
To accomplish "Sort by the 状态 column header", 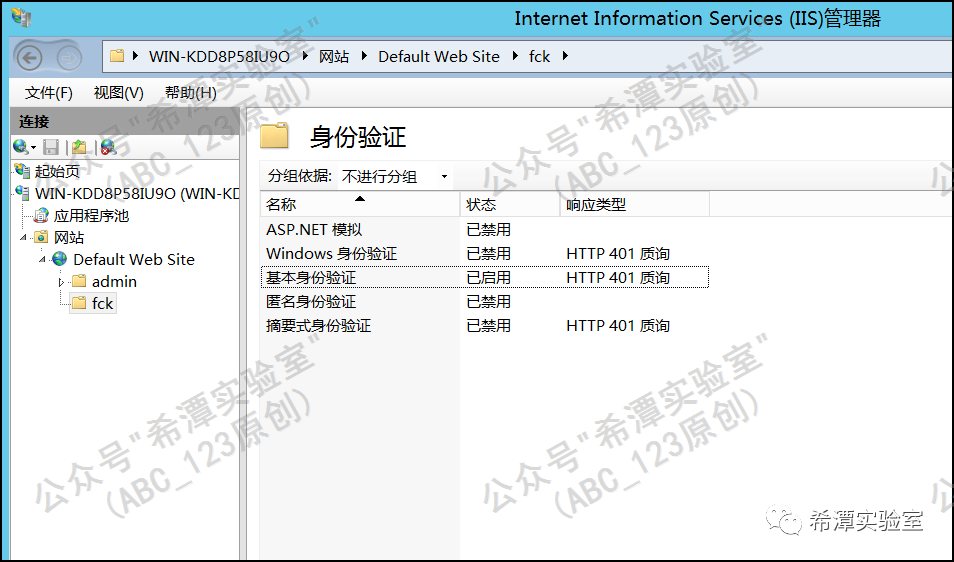I will pos(510,204).
